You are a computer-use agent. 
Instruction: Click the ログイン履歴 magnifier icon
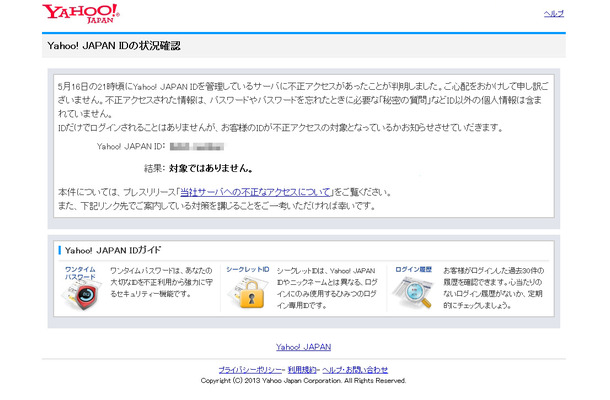point(413,292)
